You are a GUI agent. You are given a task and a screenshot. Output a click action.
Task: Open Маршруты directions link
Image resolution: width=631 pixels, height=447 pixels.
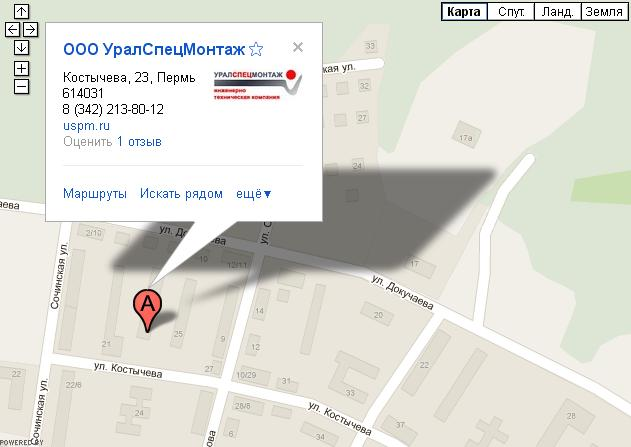[x=95, y=194]
